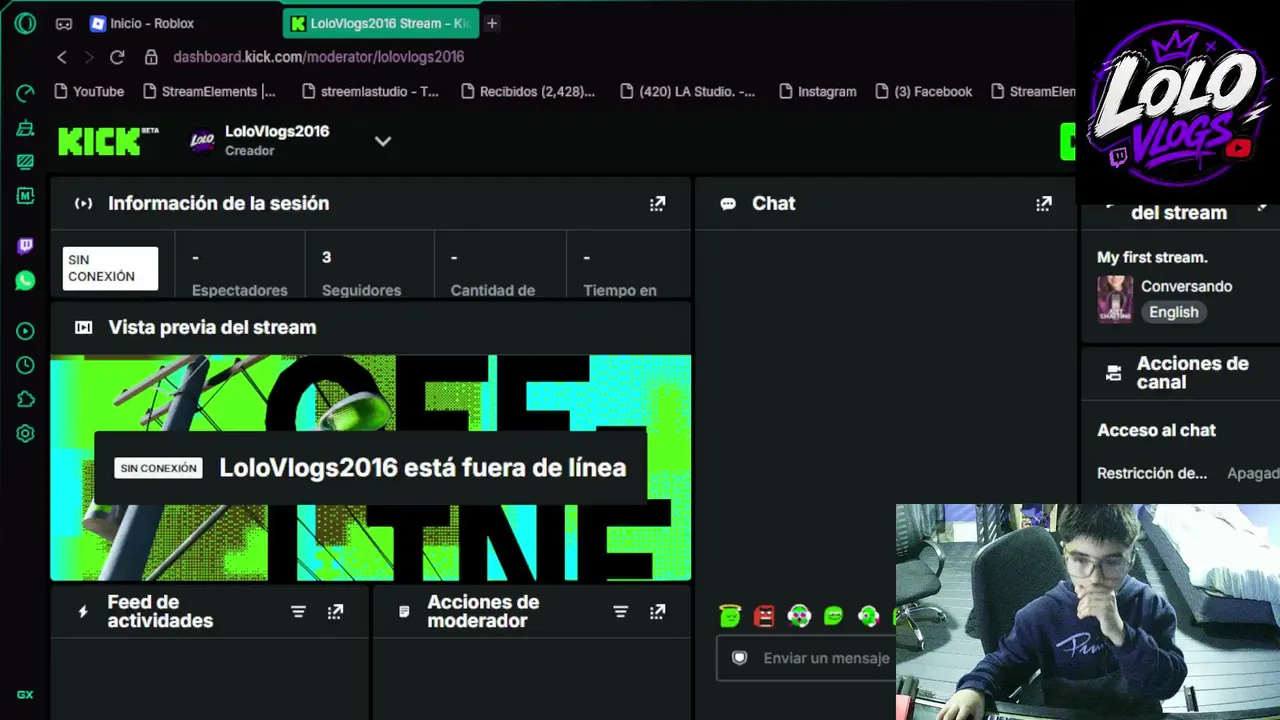This screenshot has width=1280, height=720.
Task: Insert the angel halo emote
Action: pyautogui.click(x=730, y=616)
